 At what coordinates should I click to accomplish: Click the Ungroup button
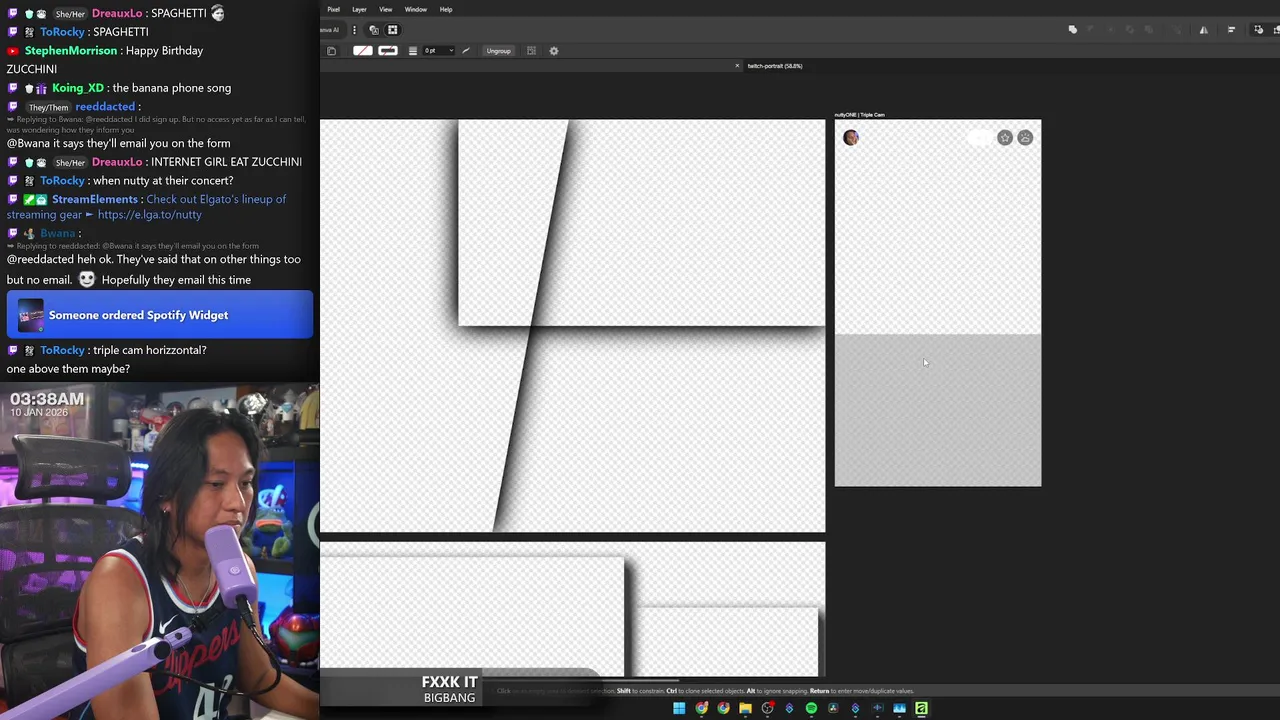[498, 51]
